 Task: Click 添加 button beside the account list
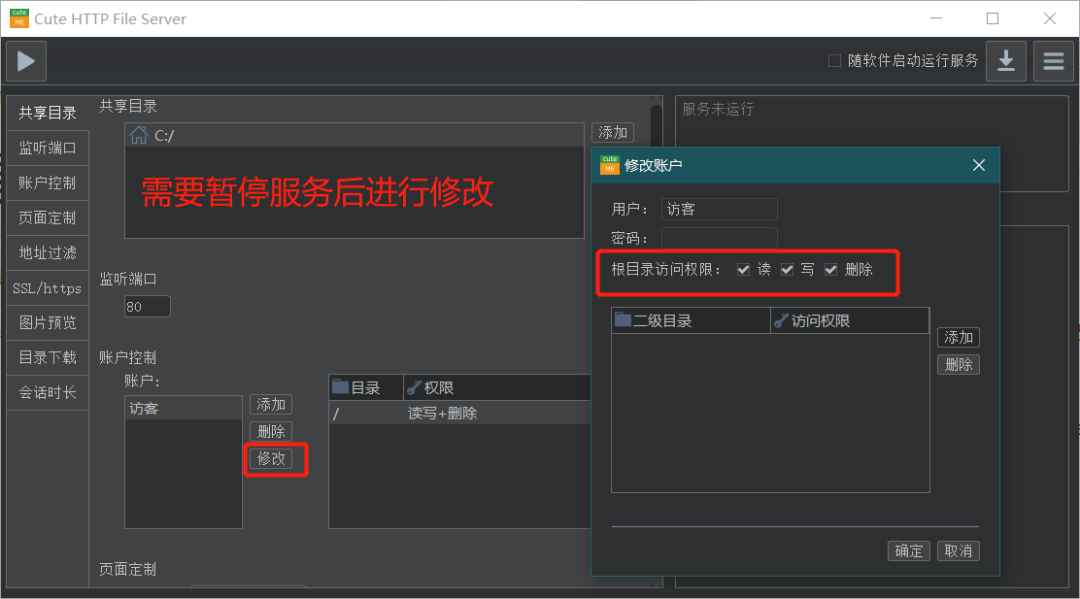tap(271, 404)
